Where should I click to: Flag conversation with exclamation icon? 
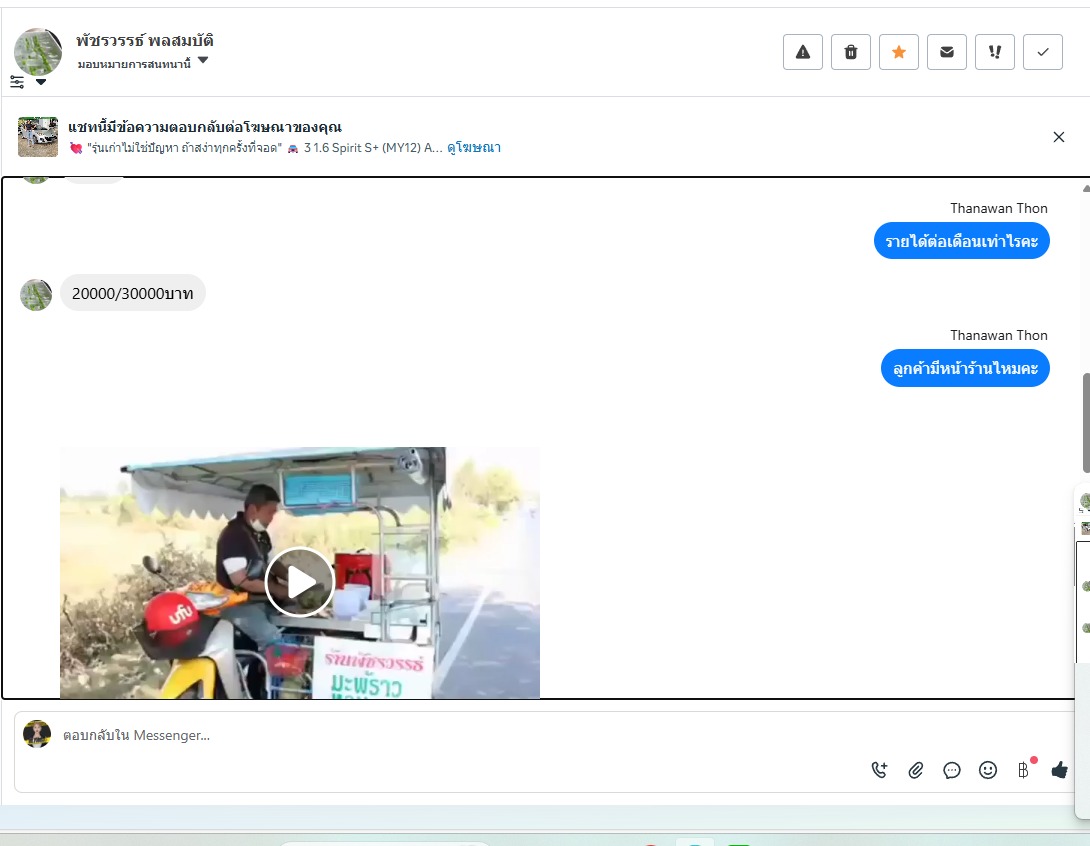995,52
